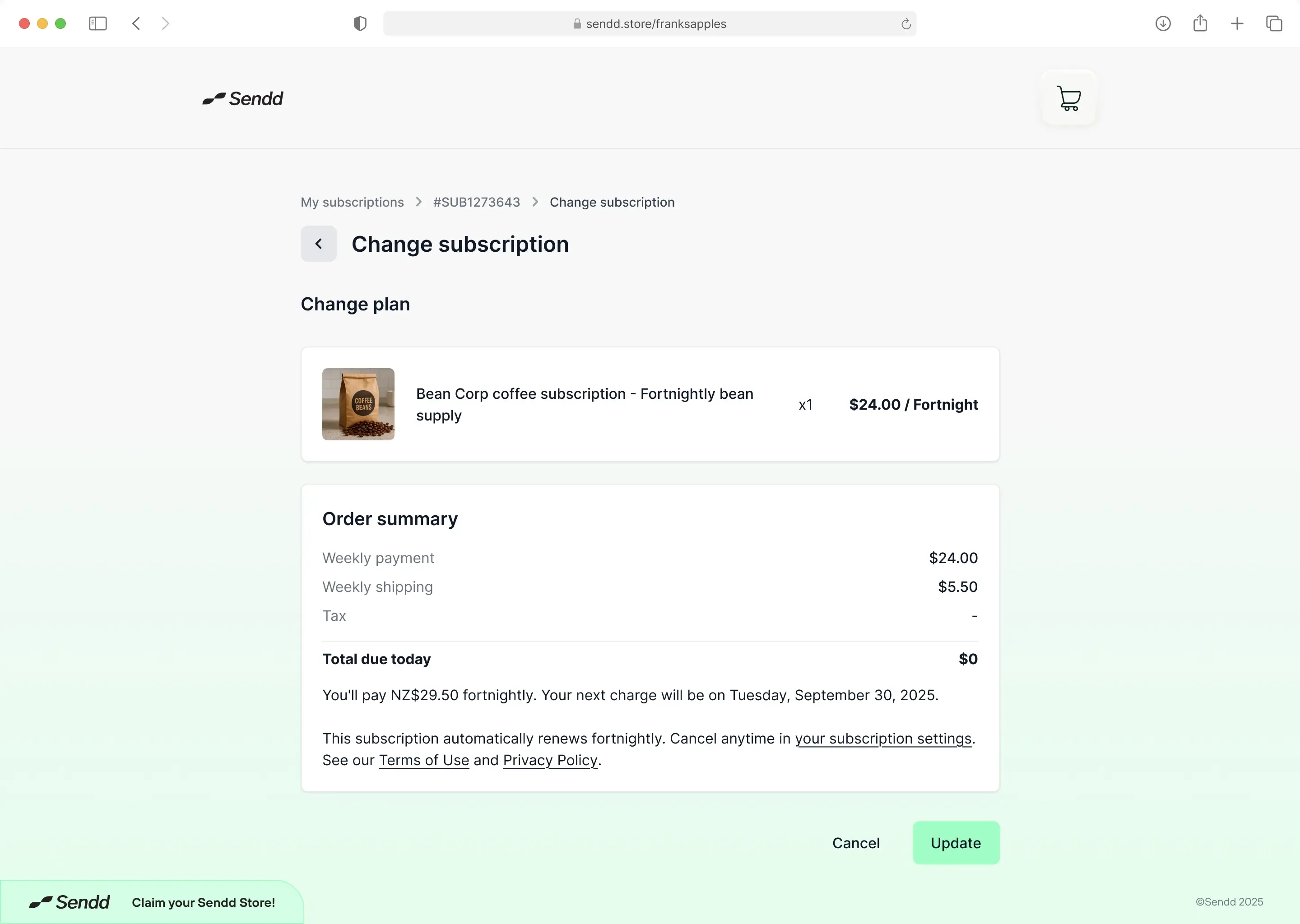Open the Share menu

(1200, 23)
